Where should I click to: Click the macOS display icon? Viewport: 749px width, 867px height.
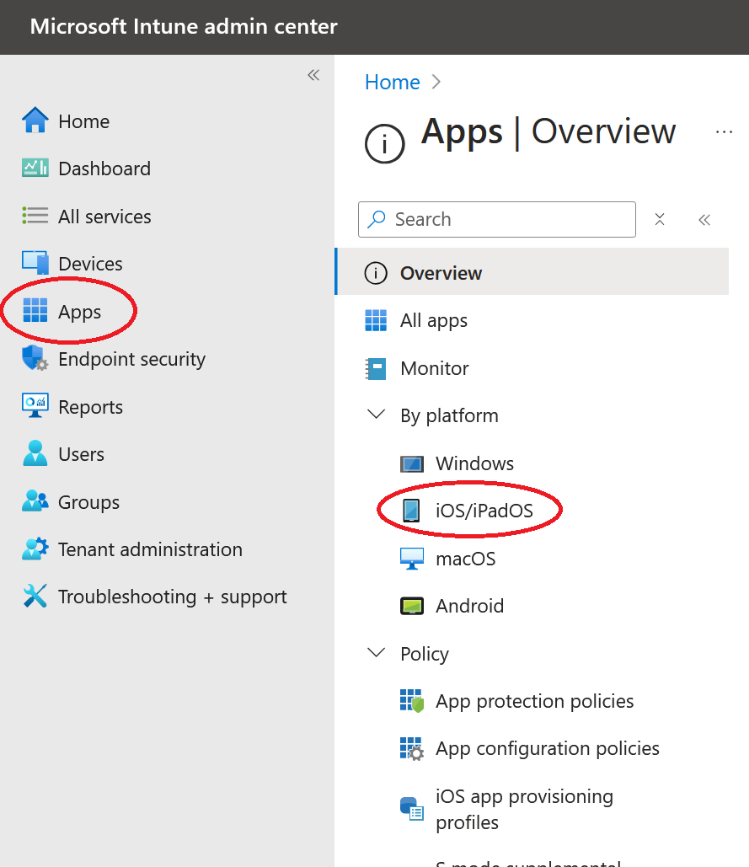[x=412, y=558]
